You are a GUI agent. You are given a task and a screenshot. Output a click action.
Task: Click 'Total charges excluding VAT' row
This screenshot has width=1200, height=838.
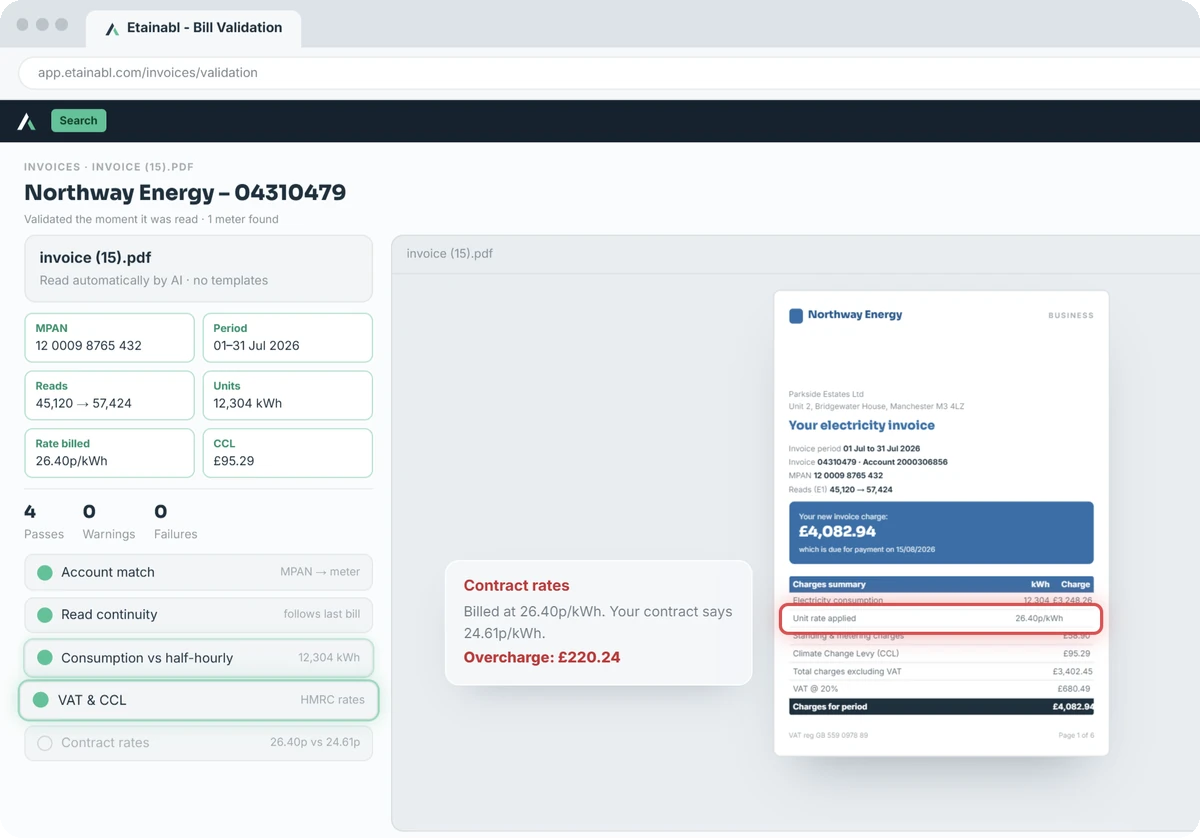click(941, 671)
